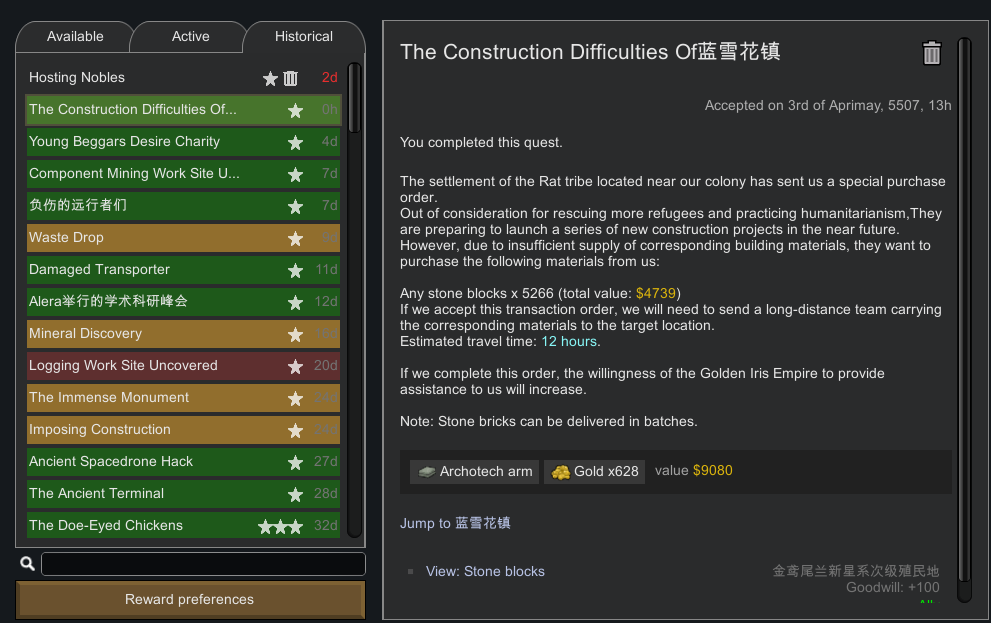Select The Construction Difficulties Of... quest

point(183,110)
